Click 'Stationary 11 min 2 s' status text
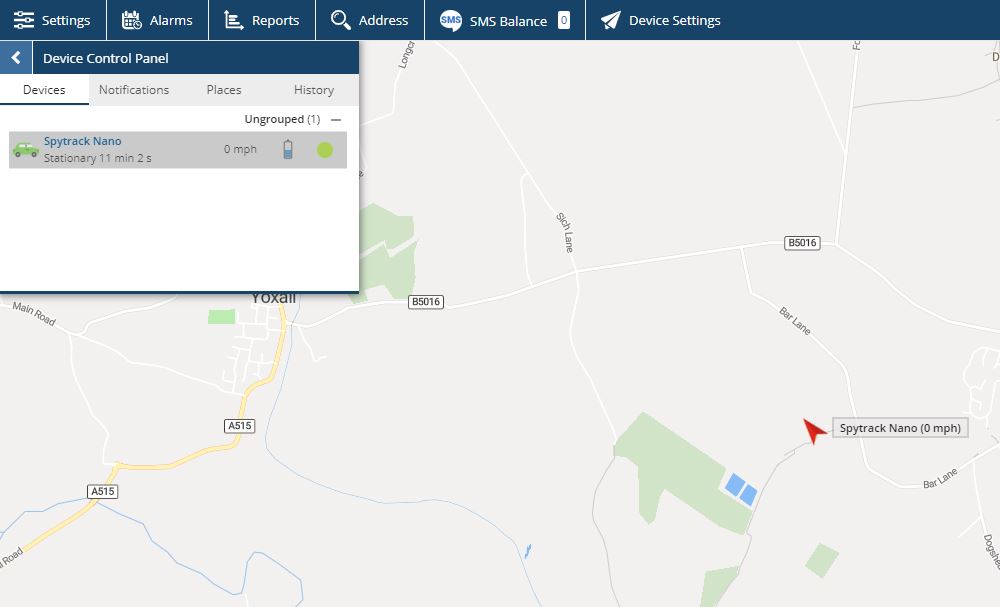Viewport: 1000px width, 607px height. click(x=98, y=158)
